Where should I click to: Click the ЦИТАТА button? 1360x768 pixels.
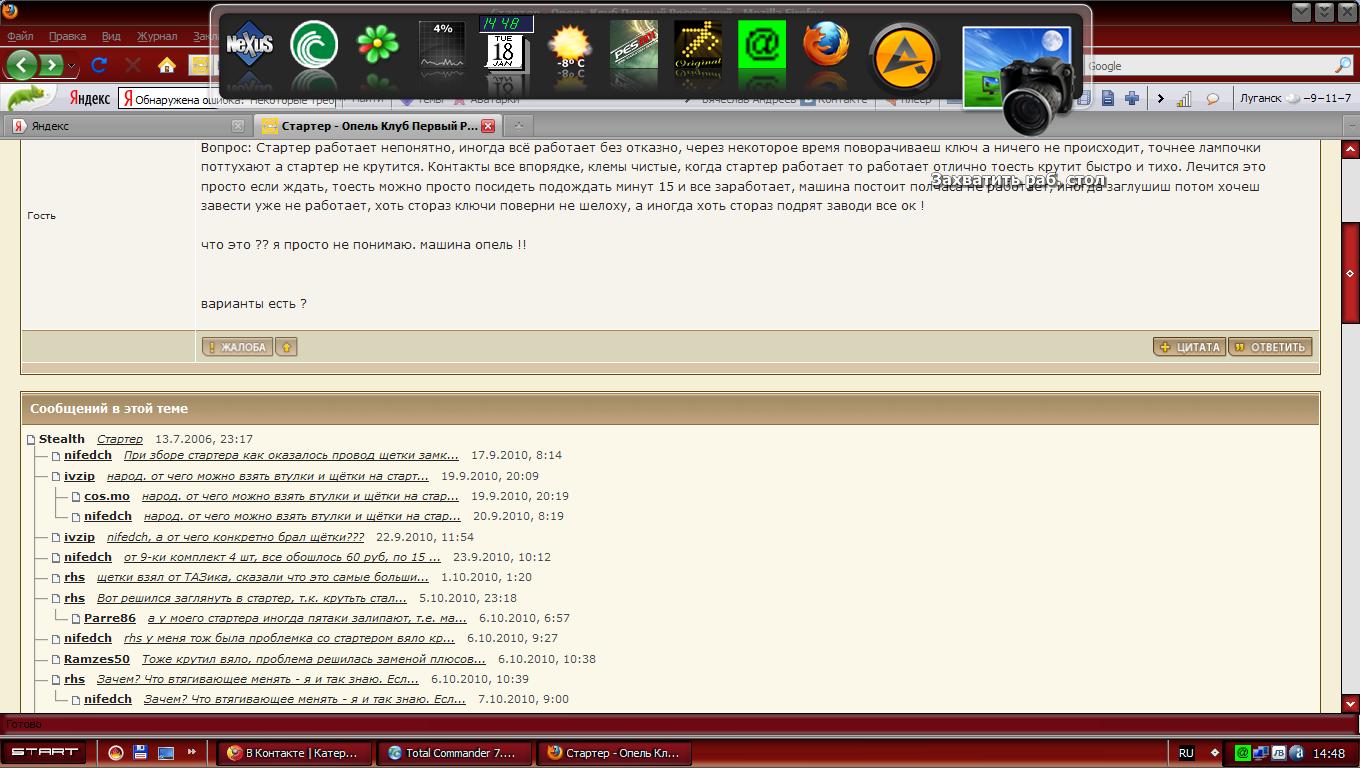pyautogui.click(x=1189, y=347)
